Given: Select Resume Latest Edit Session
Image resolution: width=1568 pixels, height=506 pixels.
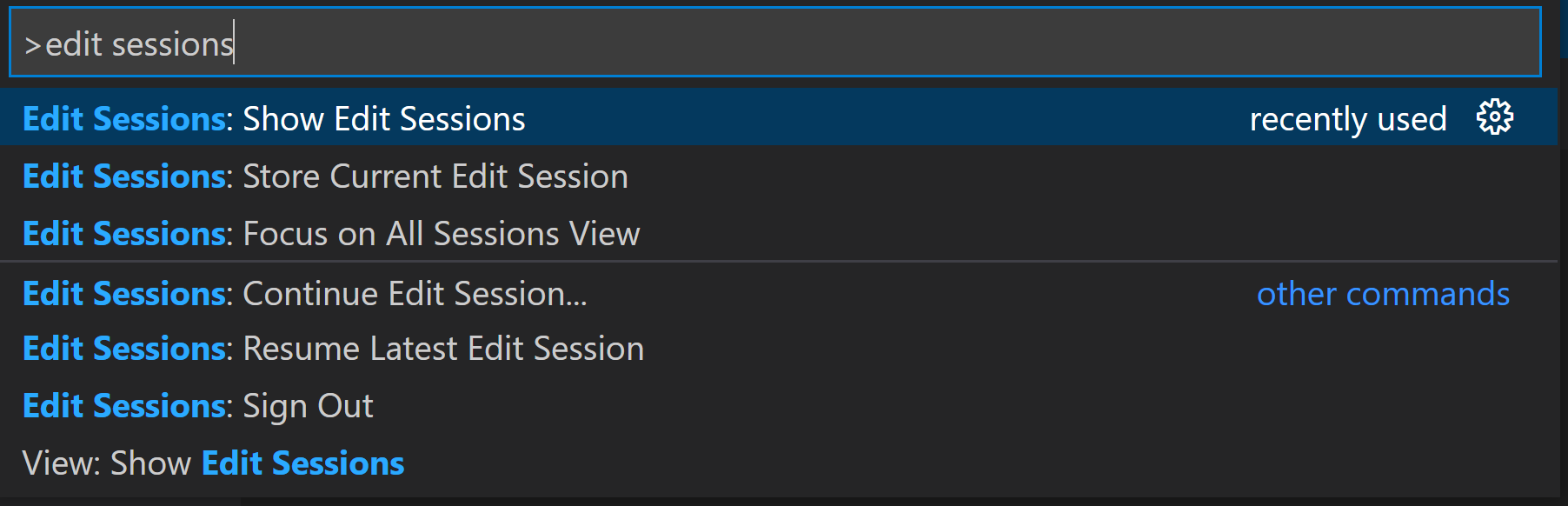Looking at the screenshot, I should pos(348,349).
